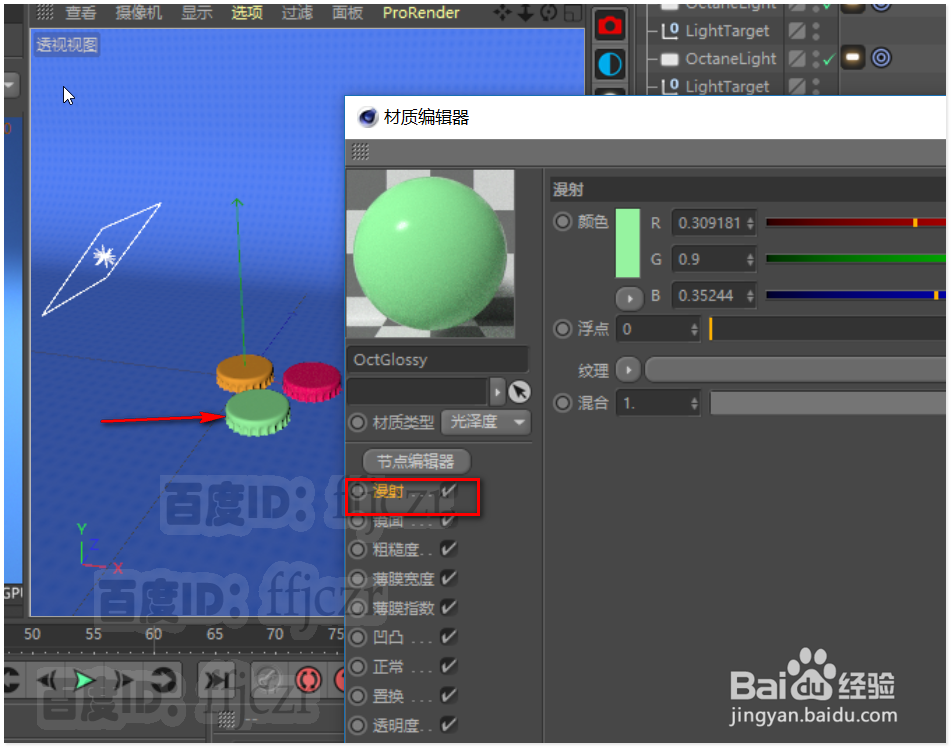Toggle the 透明度 channel checkbox
This screenshot has height=748, width=951.
point(448,724)
